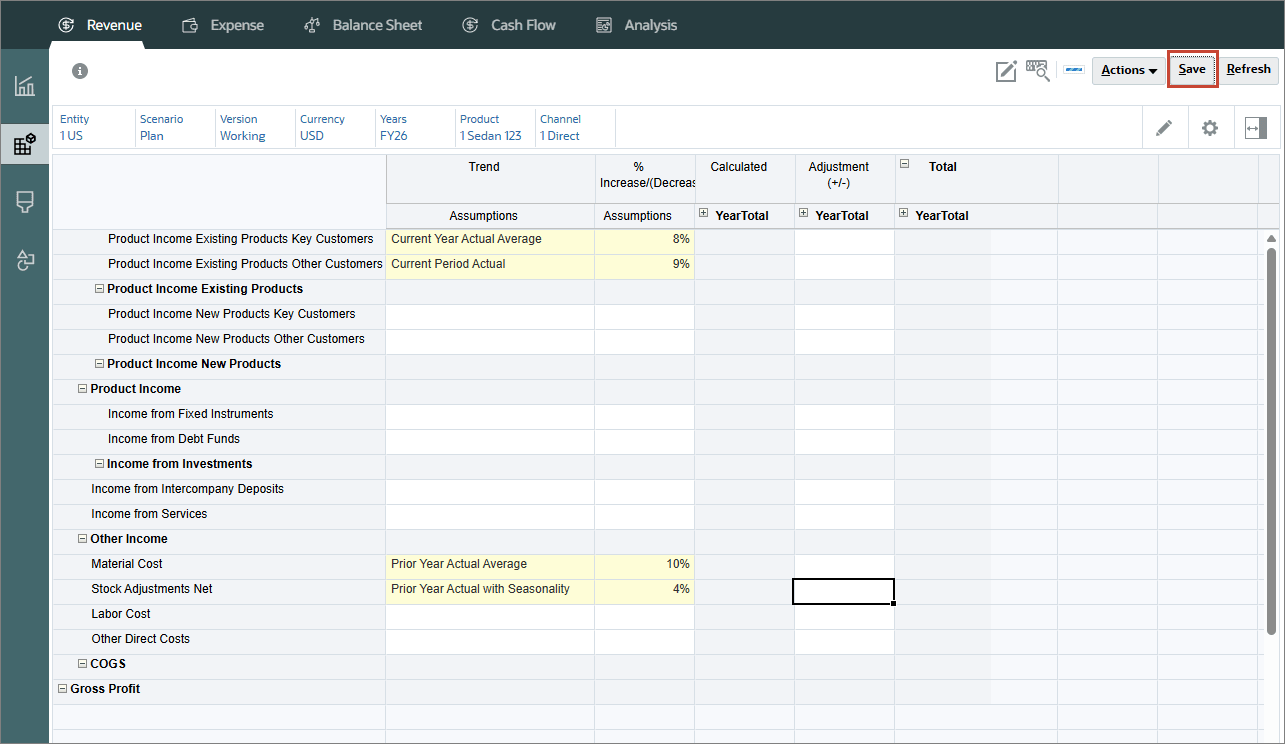The width and height of the screenshot is (1285, 744).
Task: Collapse the Total column group
Action: [x=904, y=164]
